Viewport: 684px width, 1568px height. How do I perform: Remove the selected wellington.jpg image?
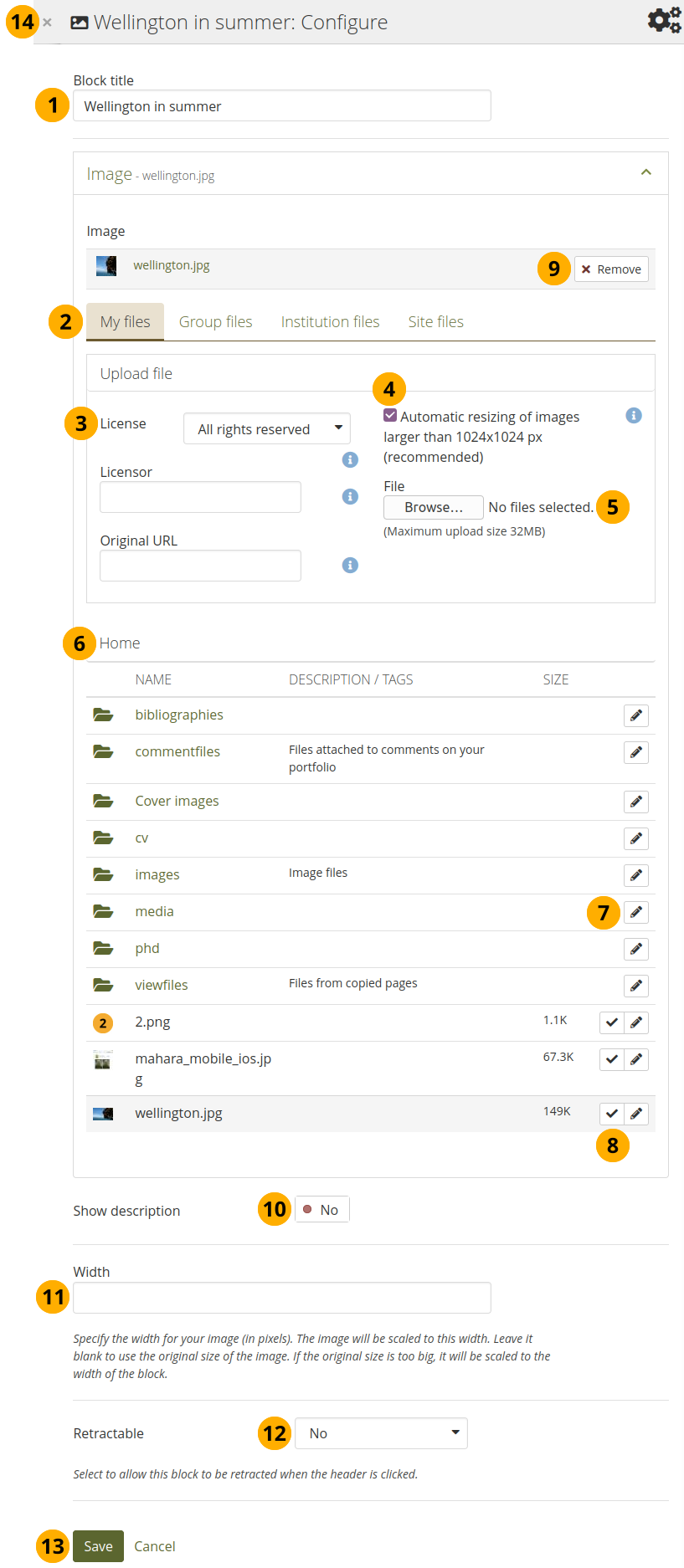pyautogui.click(x=611, y=269)
